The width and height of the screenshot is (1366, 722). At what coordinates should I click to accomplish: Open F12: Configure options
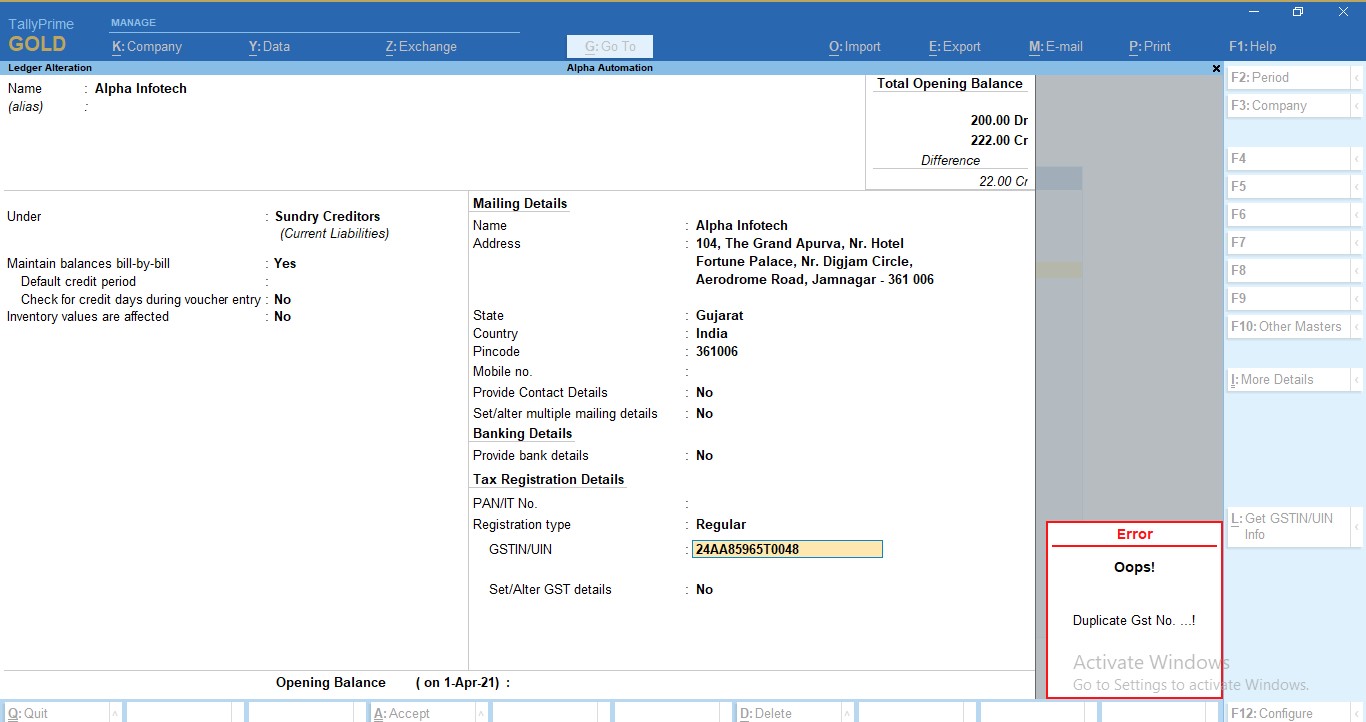(1272, 713)
